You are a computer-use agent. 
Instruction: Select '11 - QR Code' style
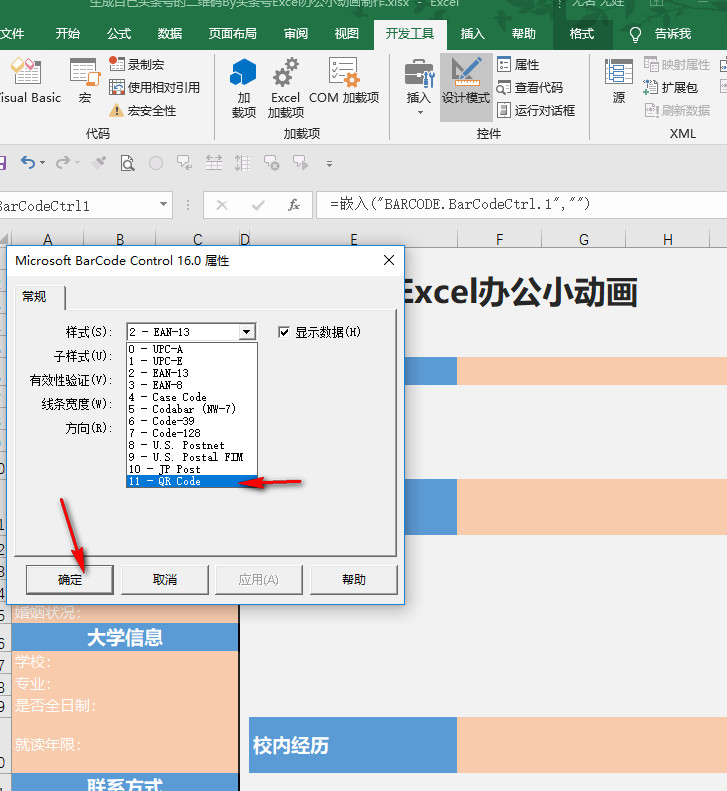click(x=192, y=481)
